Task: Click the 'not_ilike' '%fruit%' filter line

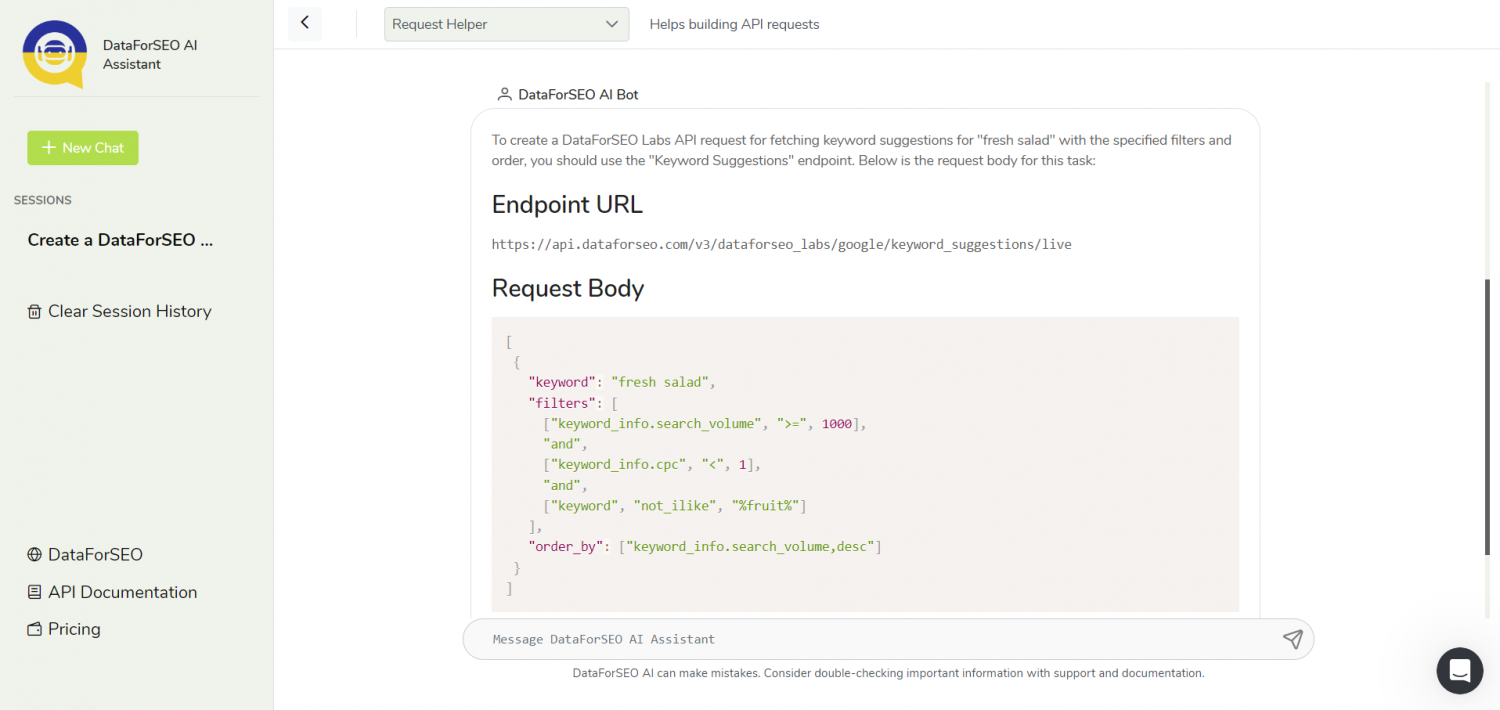Action: tap(674, 506)
